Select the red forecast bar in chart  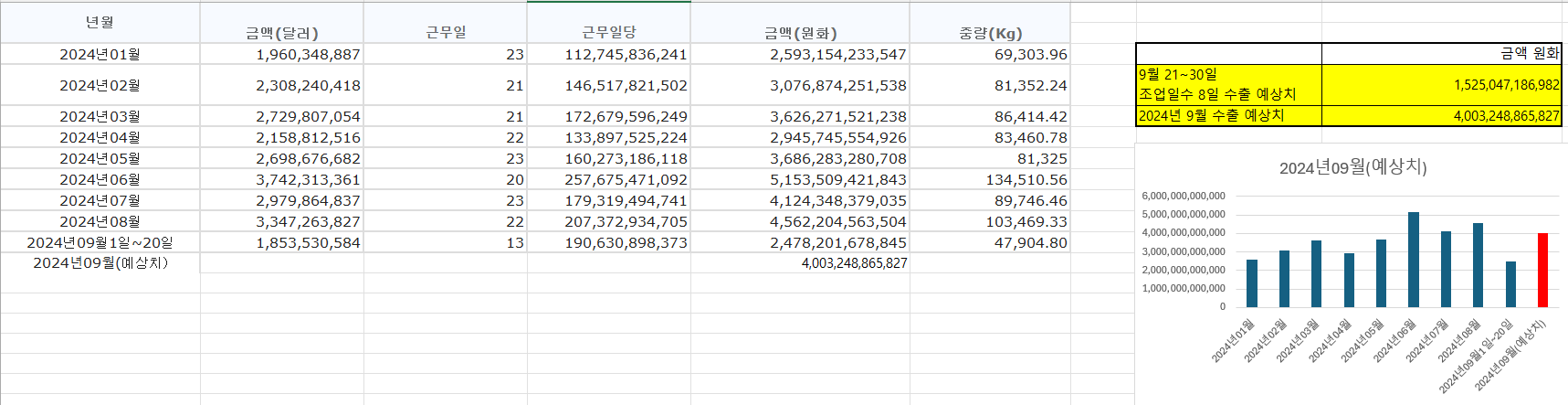coord(1542,270)
